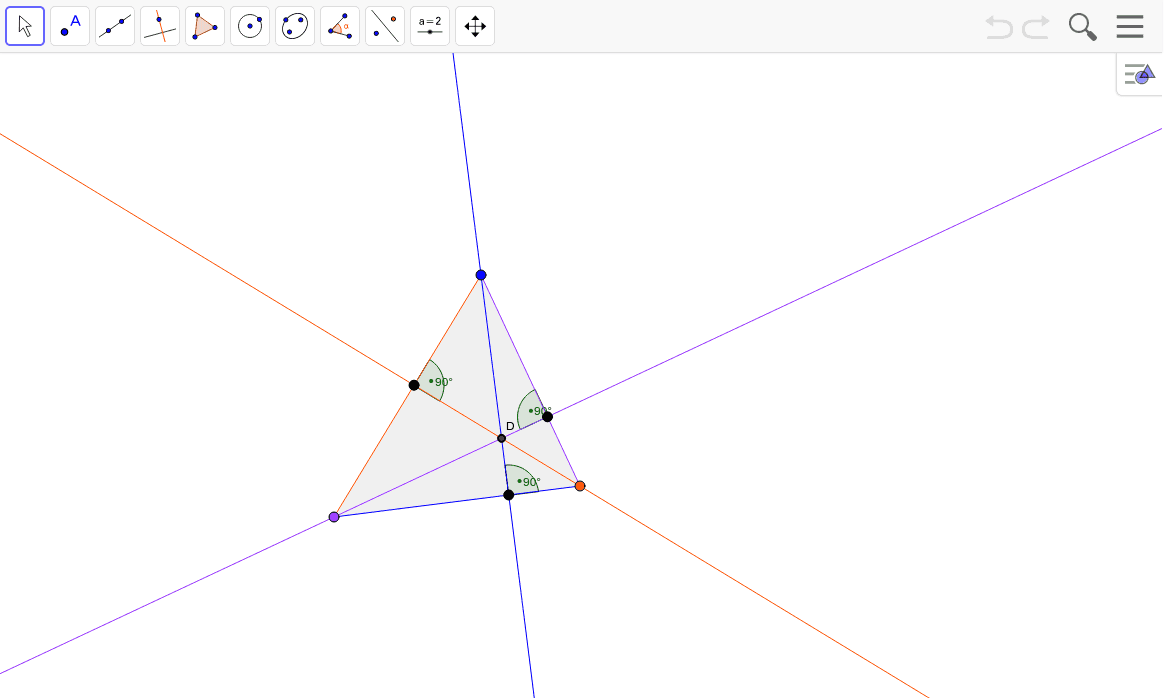Click the orange right vertex point
Image resolution: width=1164 pixels, height=700 pixels.
580,486
